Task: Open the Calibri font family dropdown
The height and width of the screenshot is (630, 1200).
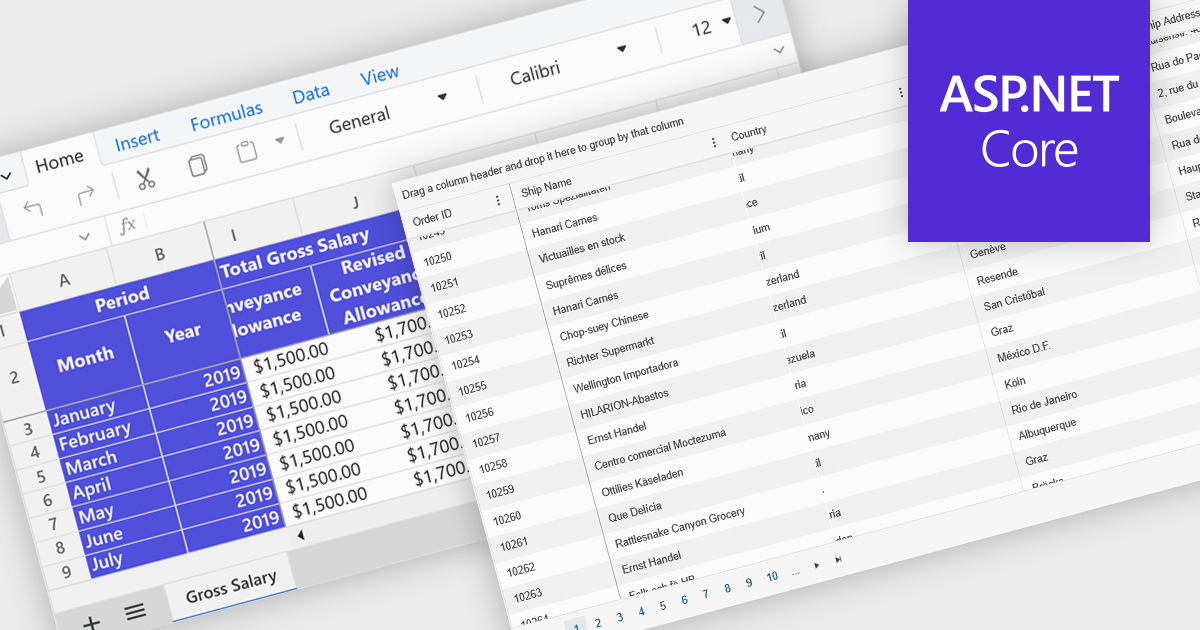Action: [x=620, y=48]
